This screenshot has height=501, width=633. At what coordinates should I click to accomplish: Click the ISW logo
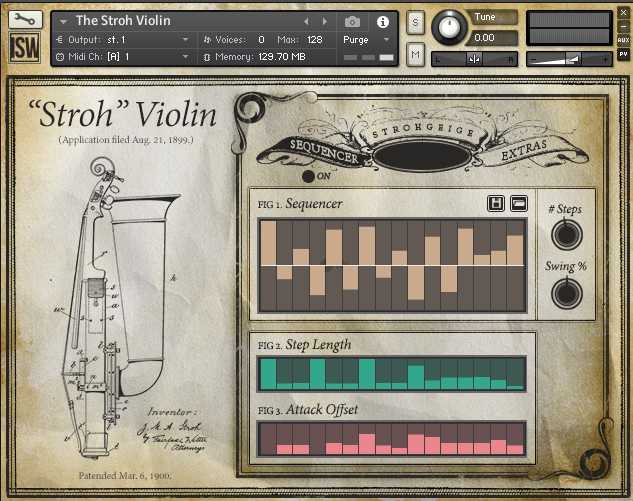click(25, 47)
